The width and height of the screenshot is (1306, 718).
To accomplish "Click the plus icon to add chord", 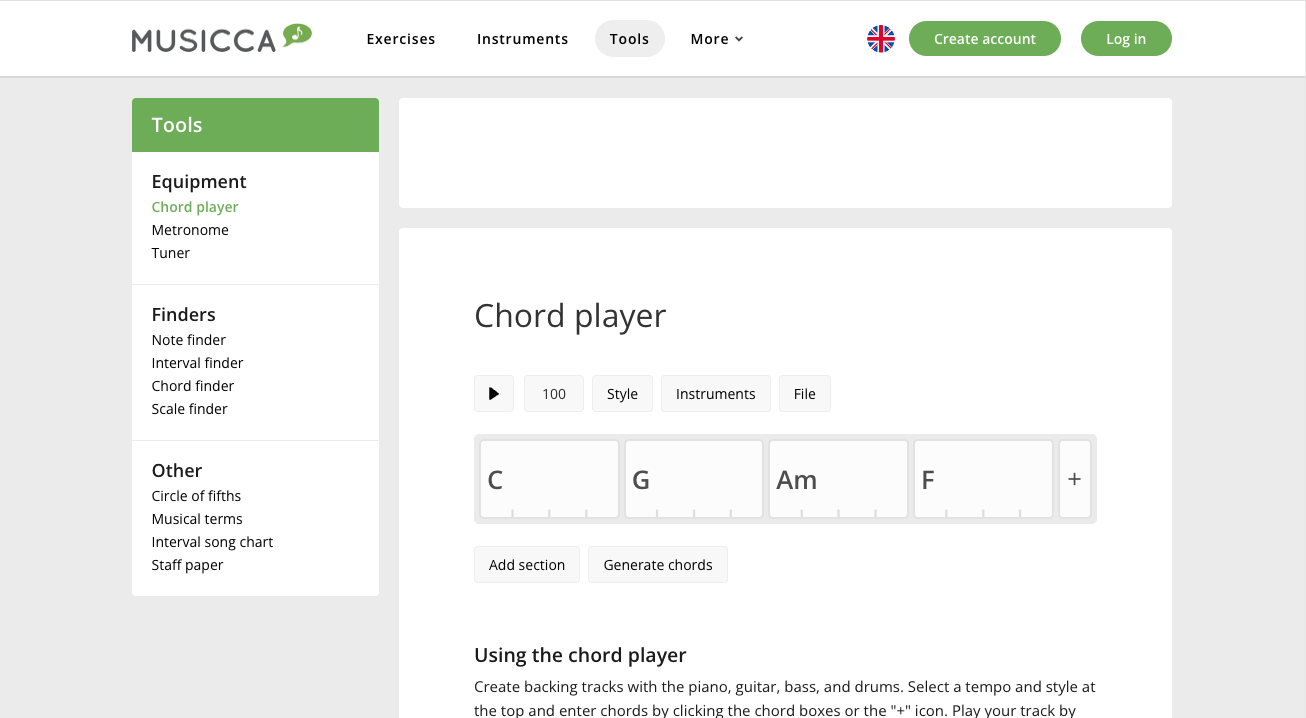I will (1074, 479).
